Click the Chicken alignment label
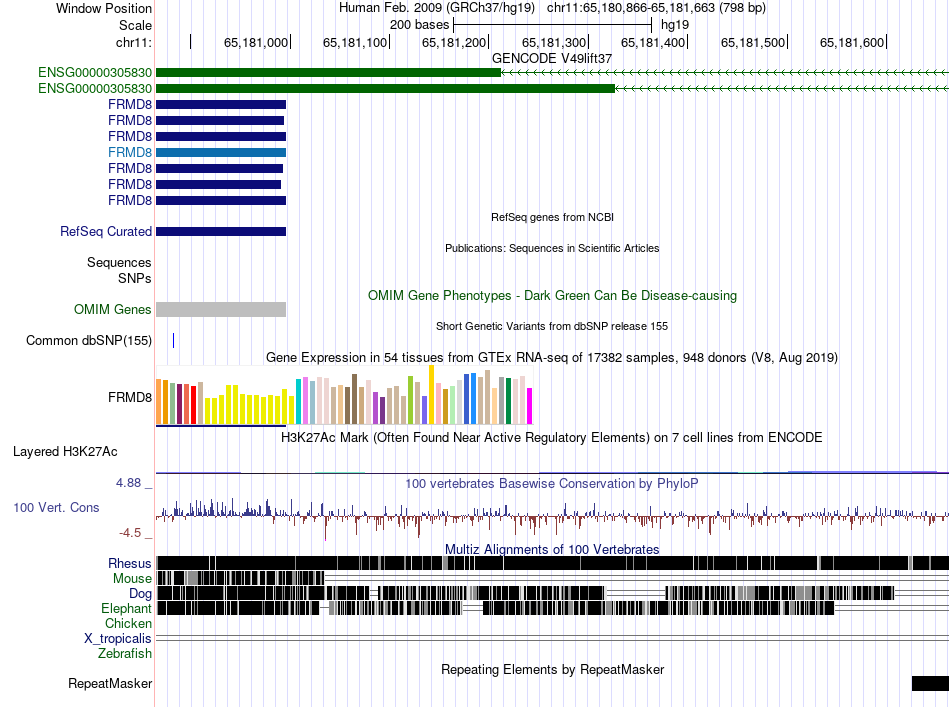Screen dimensions: 950x707 pyautogui.click(x=128, y=623)
